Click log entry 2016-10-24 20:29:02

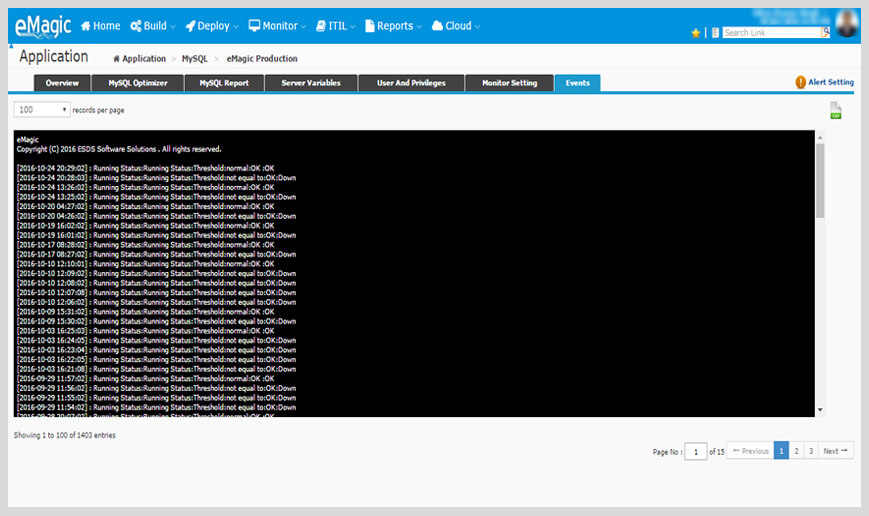145,168
